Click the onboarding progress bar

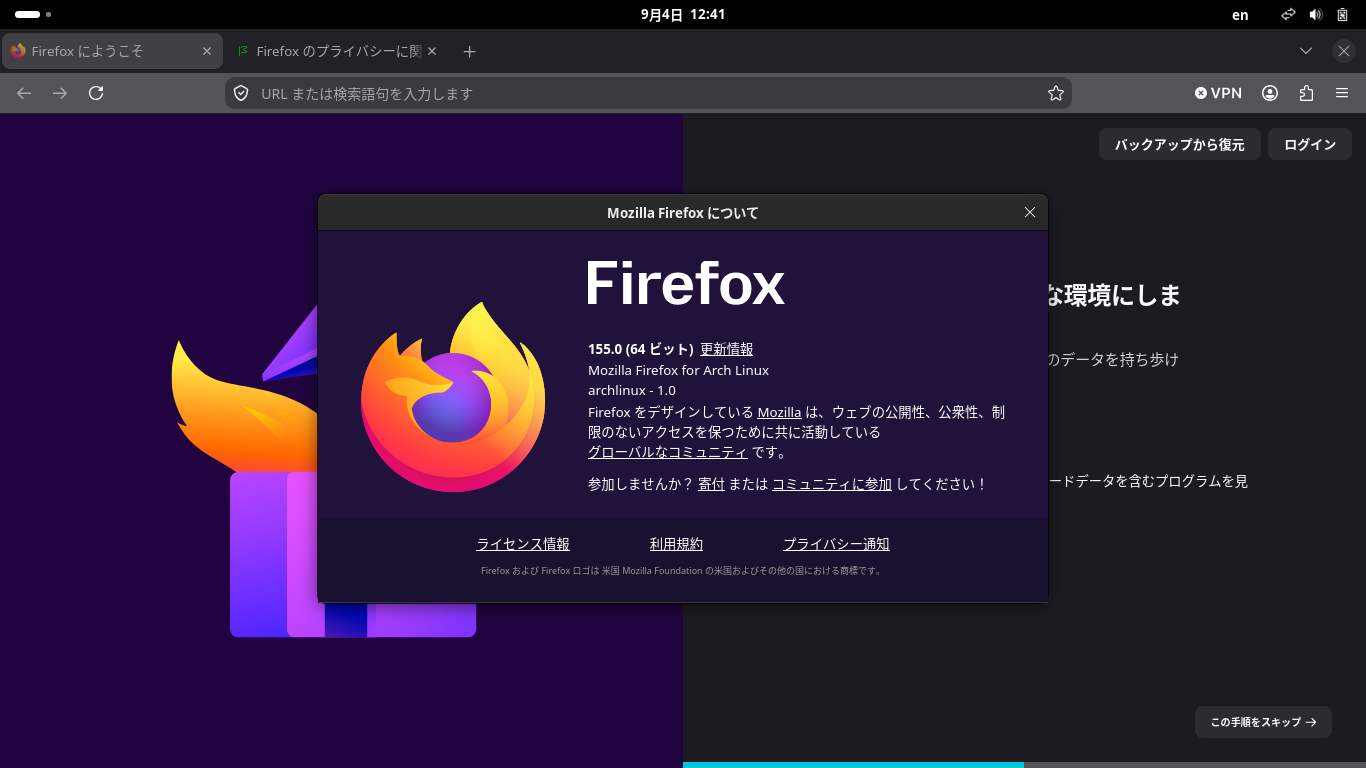point(1024,765)
